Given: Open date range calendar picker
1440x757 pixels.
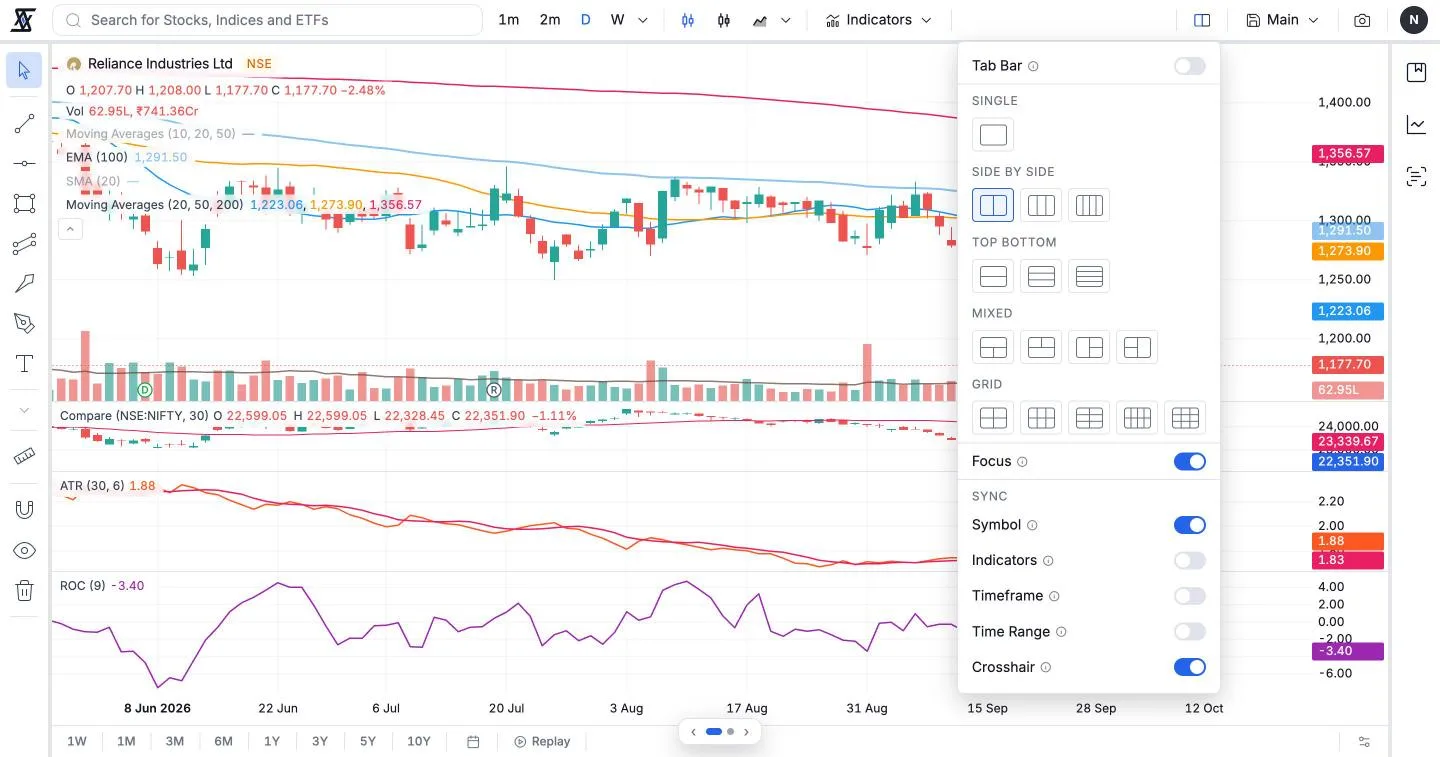Looking at the screenshot, I should tap(473, 742).
